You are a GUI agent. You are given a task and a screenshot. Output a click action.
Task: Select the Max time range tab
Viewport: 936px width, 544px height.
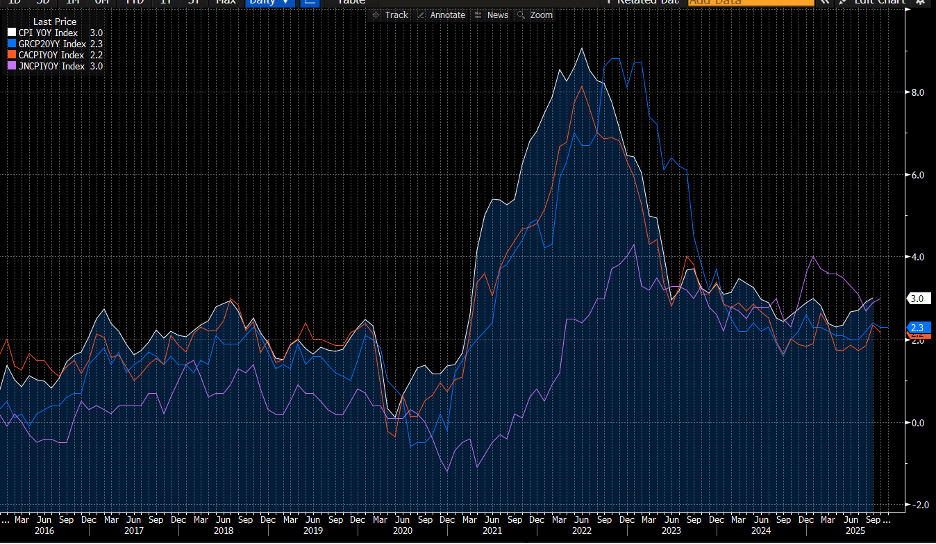coord(226,3)
